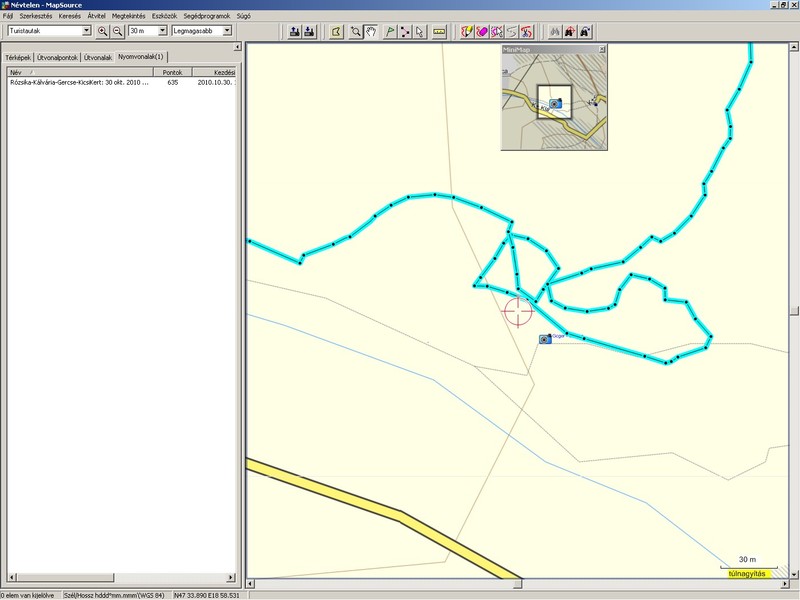The width and height of the screenshot is (800, 600).
Task: Select the Distance/Bearing ruler tool
Action: tap(439, 31)
